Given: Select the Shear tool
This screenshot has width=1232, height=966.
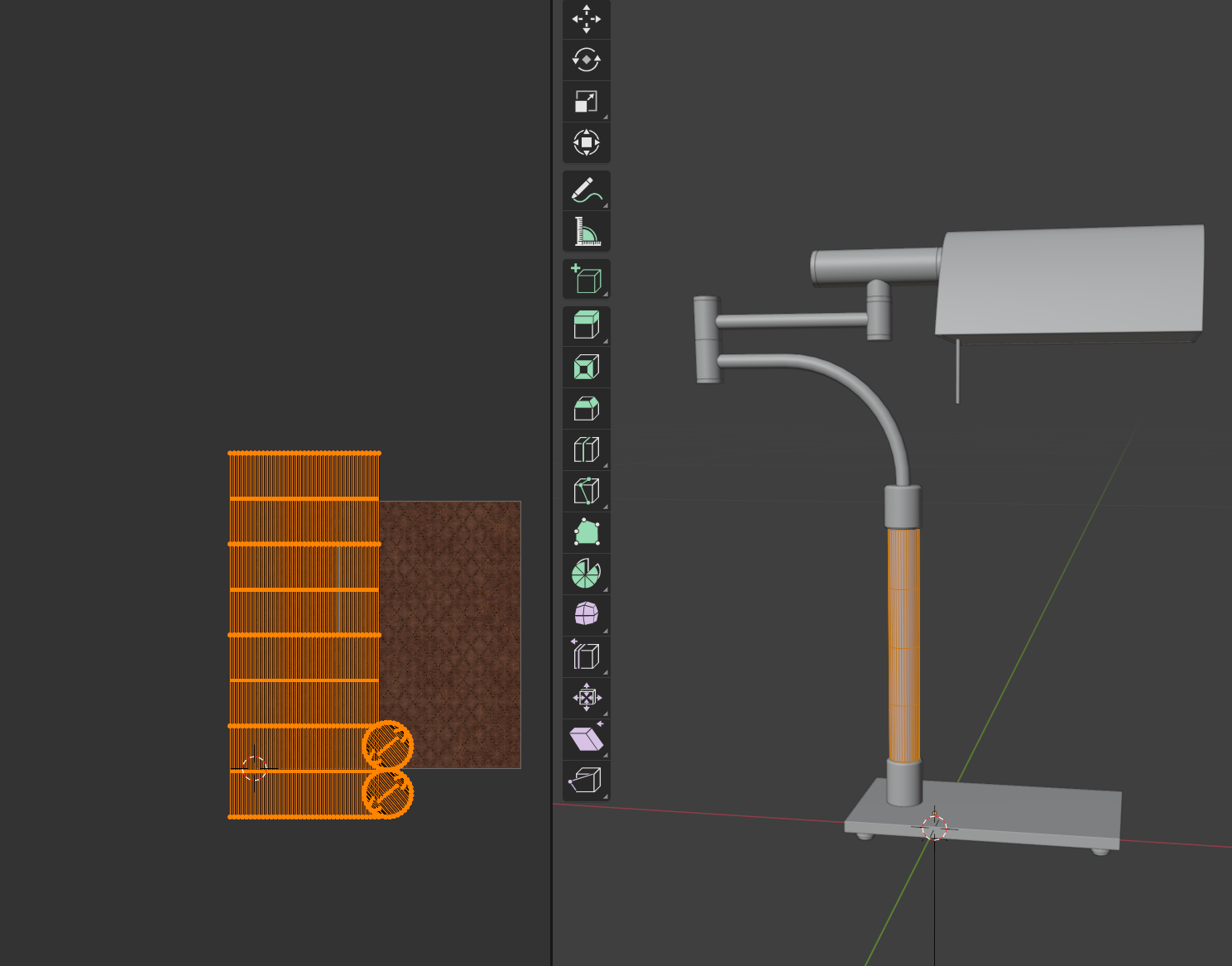Looking at the screenshot, I should [587, 739].
